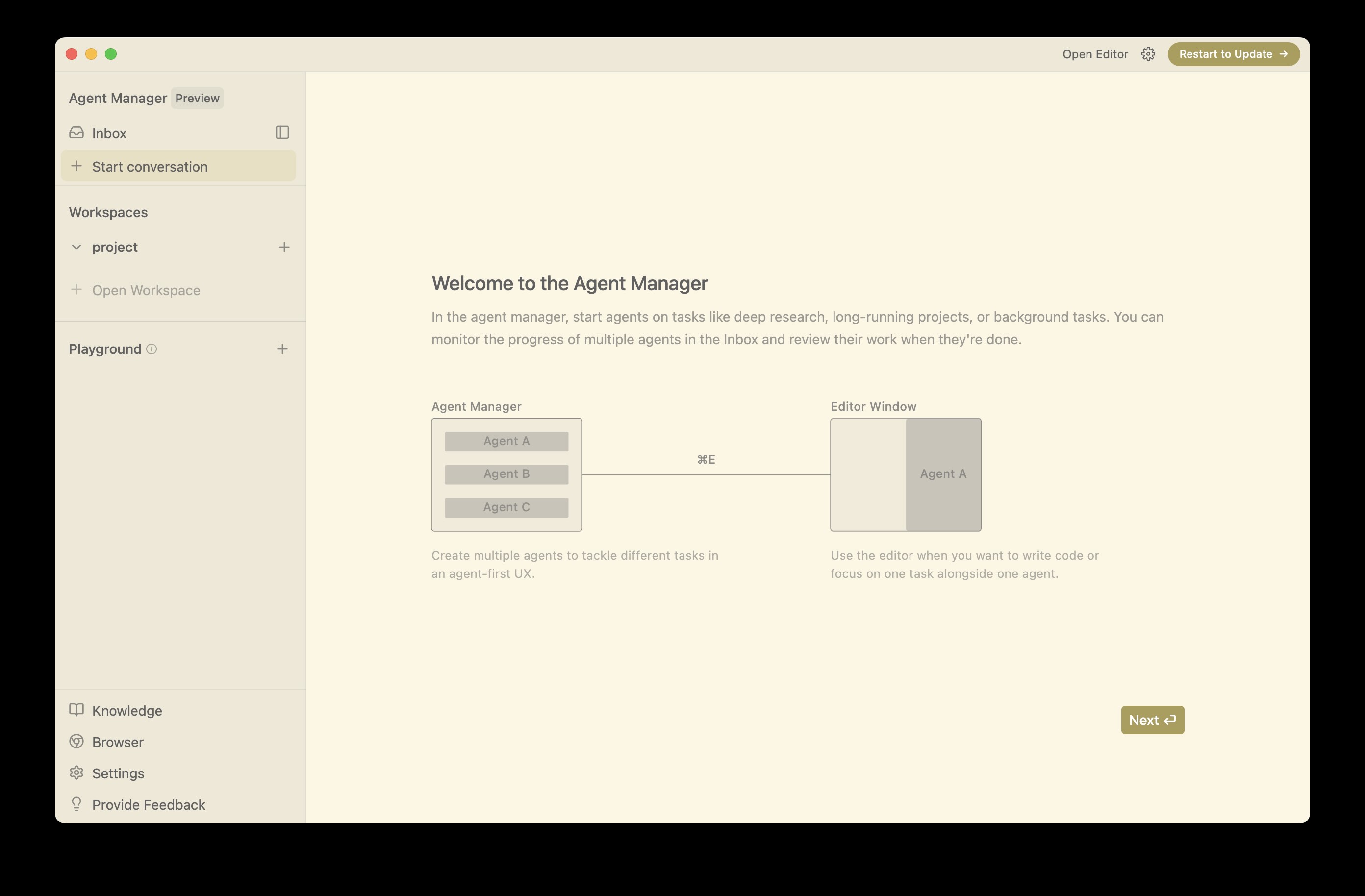The width and height of the screenshot is (1365, 896).
Task: Click the Playground info icon
Action: [152, 349]
